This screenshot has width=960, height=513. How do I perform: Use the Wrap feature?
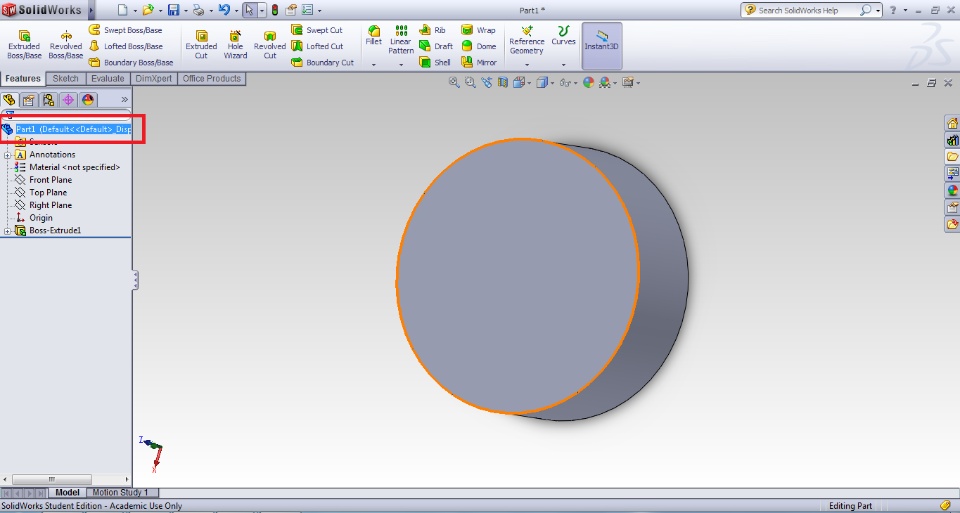(x=478, y=30)
